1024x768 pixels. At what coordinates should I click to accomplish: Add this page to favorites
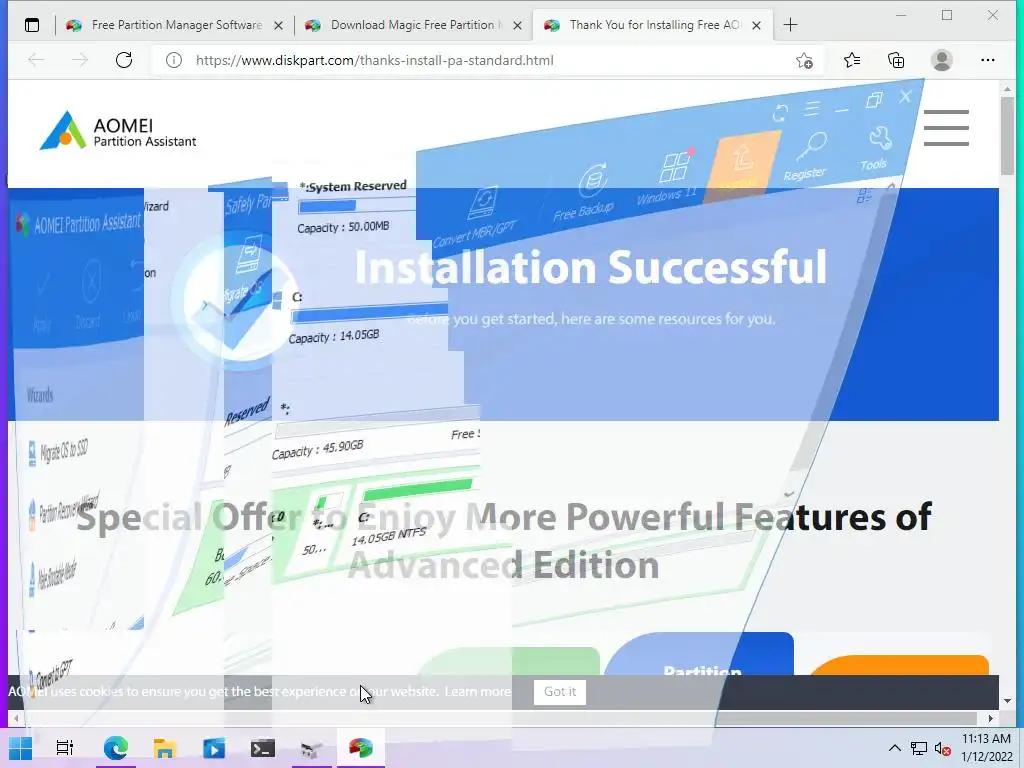click(805, 61)
